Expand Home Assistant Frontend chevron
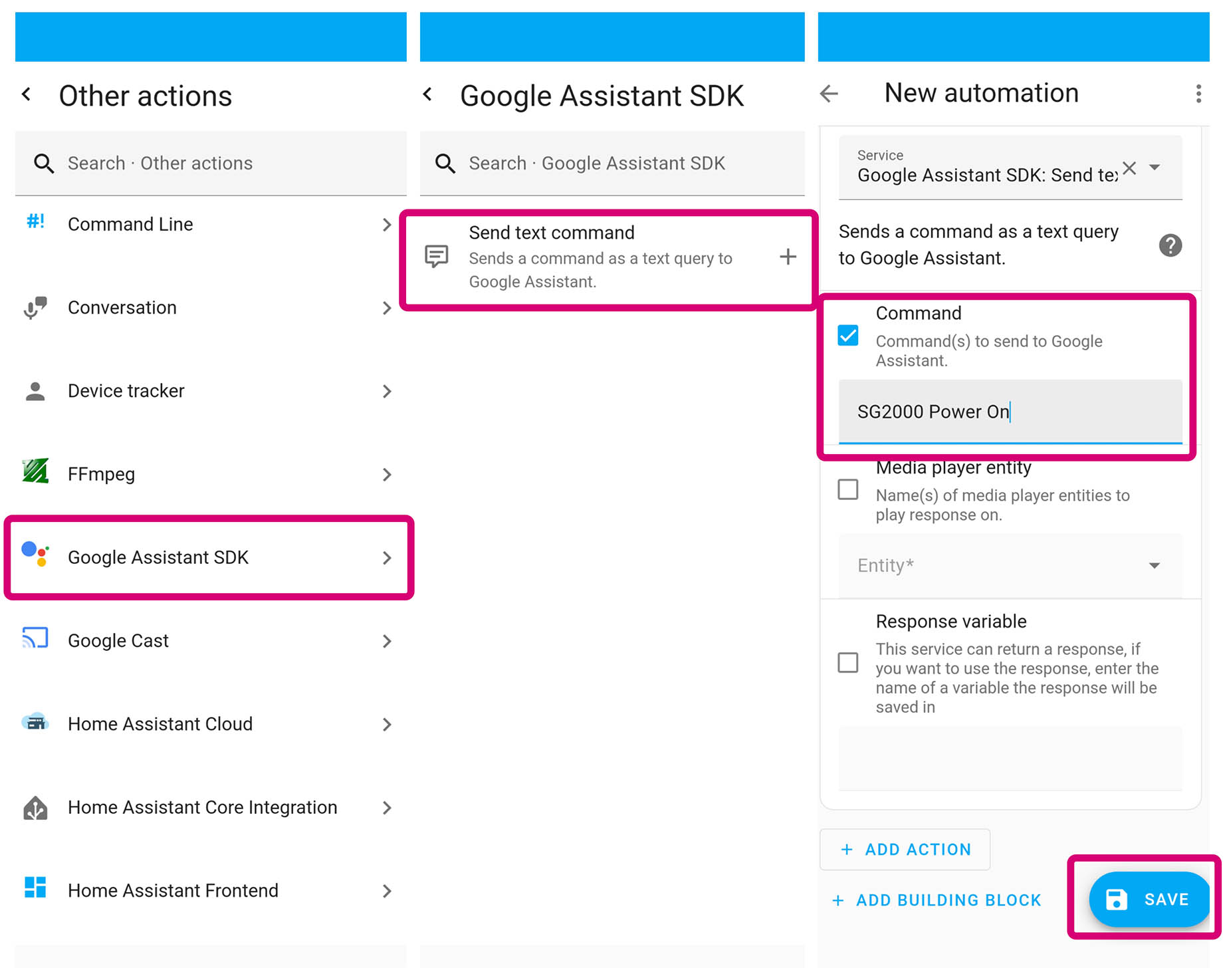This screenshot has height=980, width=1225. pyautogui.click(x=387, y=891)
